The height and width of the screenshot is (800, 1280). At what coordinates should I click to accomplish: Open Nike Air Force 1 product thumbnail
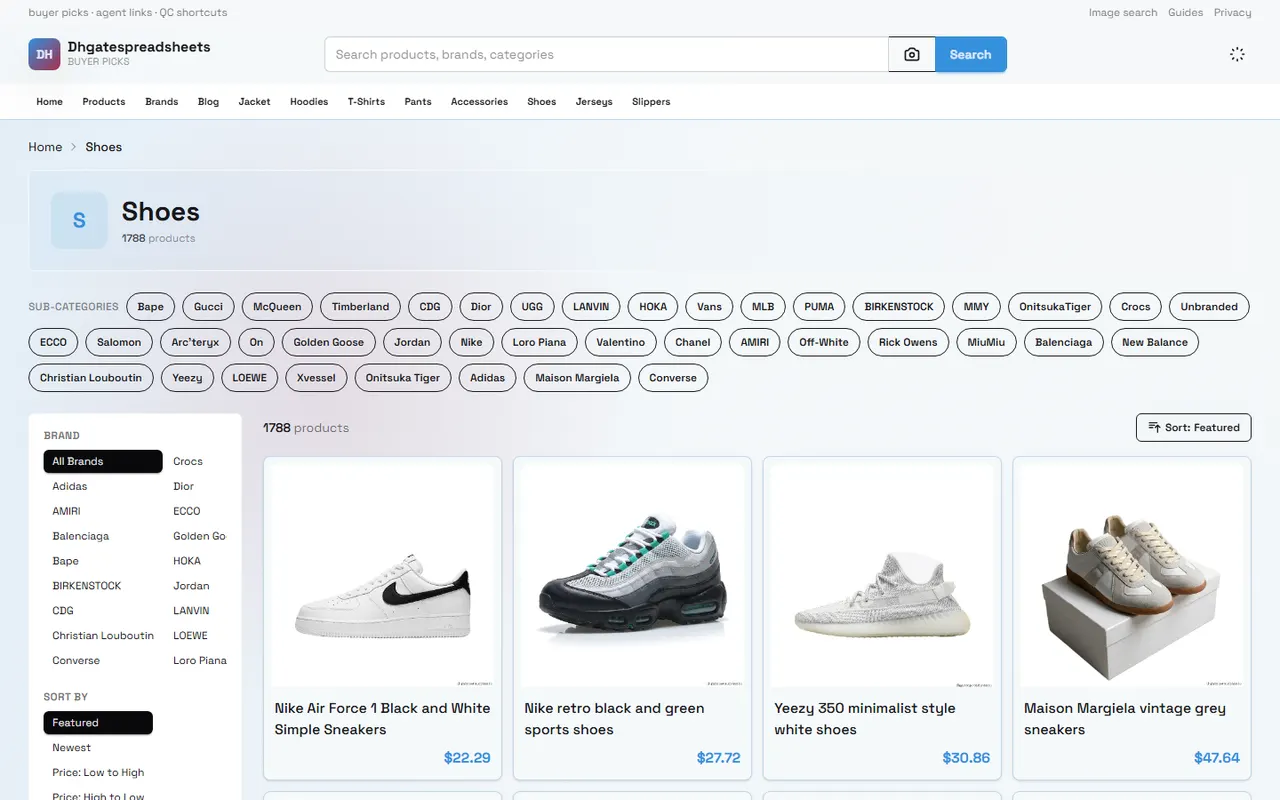pyautogui.click(x=382, y=575)
